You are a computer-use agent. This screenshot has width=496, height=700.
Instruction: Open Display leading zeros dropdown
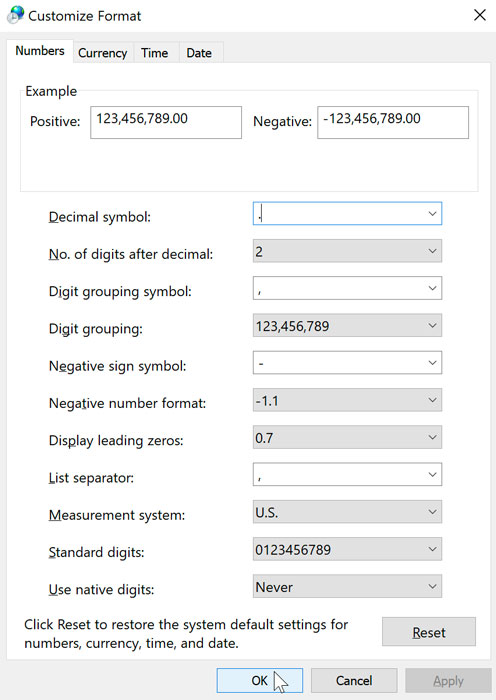[347, 437]
